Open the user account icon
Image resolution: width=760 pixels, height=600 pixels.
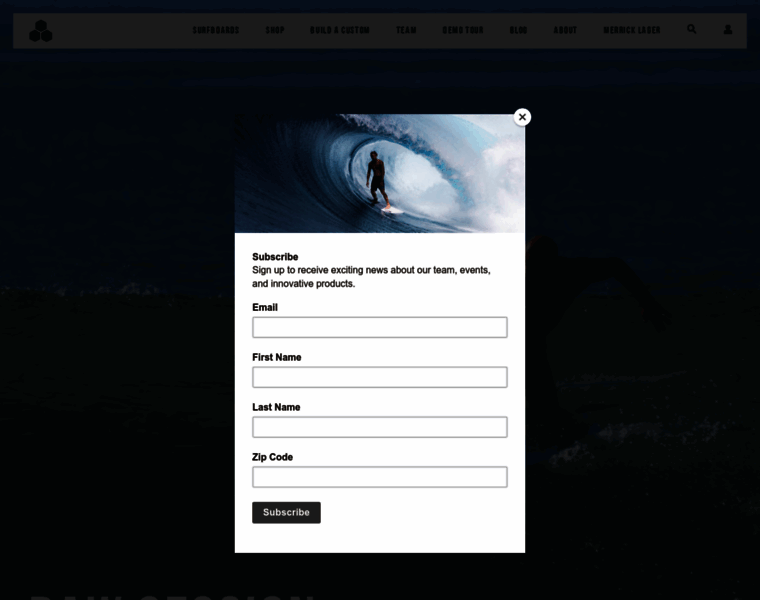(x=728, y=30)
